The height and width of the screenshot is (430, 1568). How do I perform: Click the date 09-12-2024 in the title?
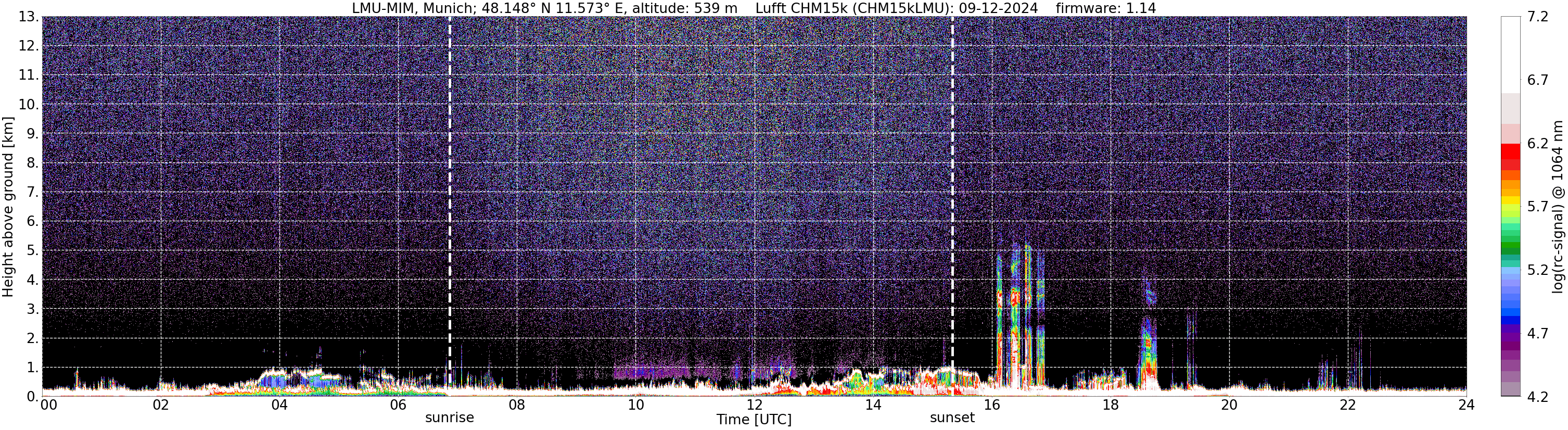point(997,8)
